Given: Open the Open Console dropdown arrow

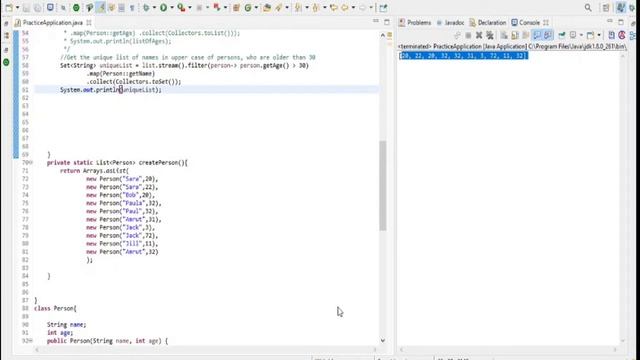Looking at the screenshot, I should pyautogui.click(x=599, y=36).
